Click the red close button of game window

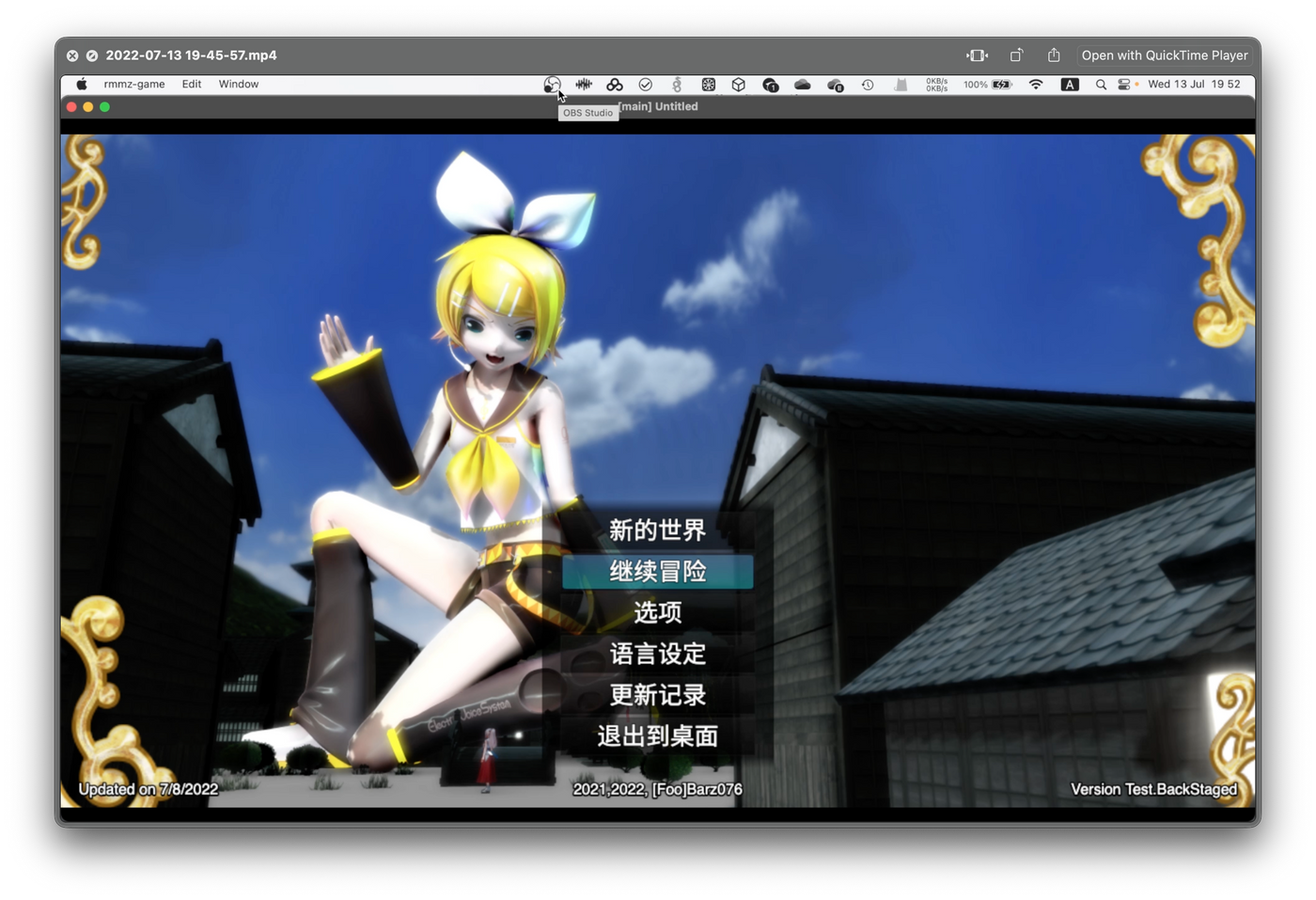tap(71, 107)
